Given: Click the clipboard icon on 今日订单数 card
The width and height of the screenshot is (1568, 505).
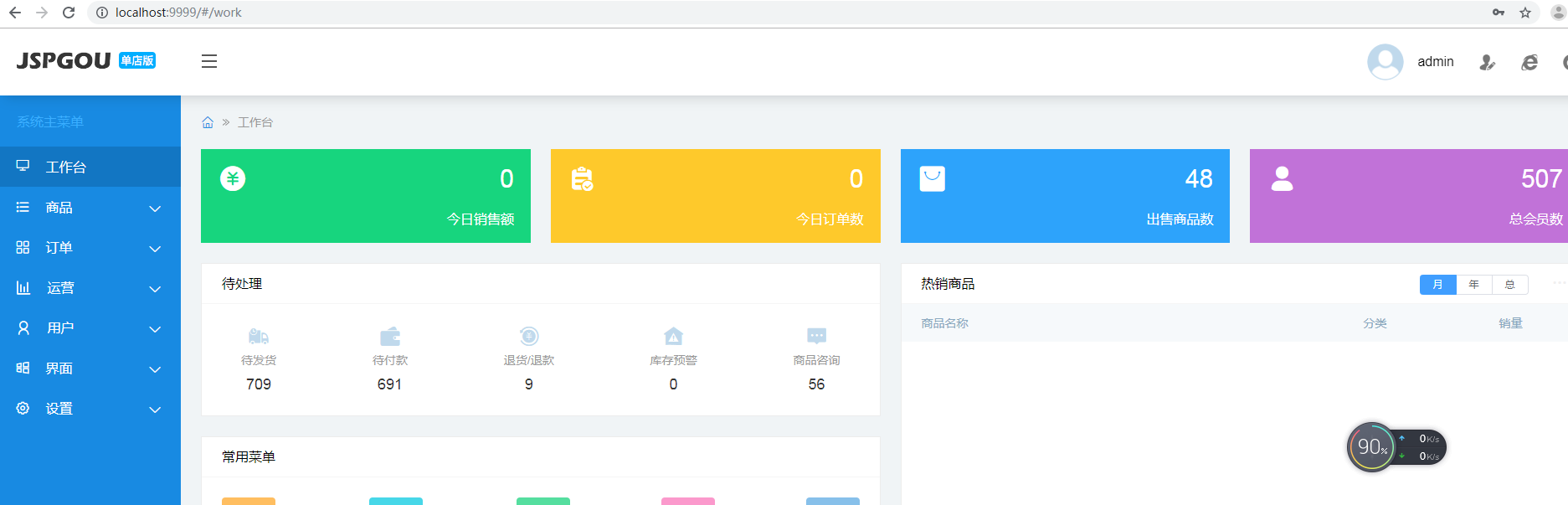Looking at the screenshot, I should 582,179.
